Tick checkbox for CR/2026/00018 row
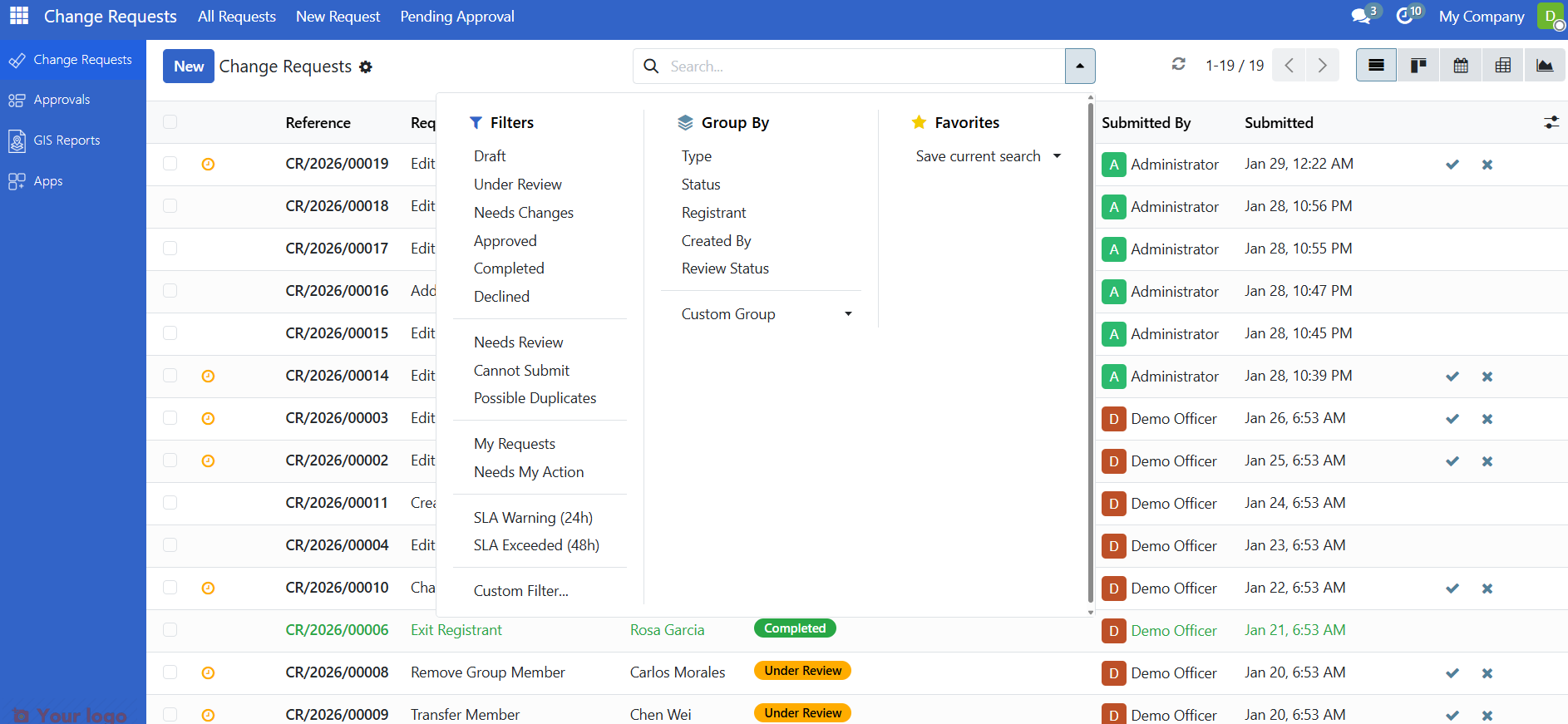 (x=170, y=206)
